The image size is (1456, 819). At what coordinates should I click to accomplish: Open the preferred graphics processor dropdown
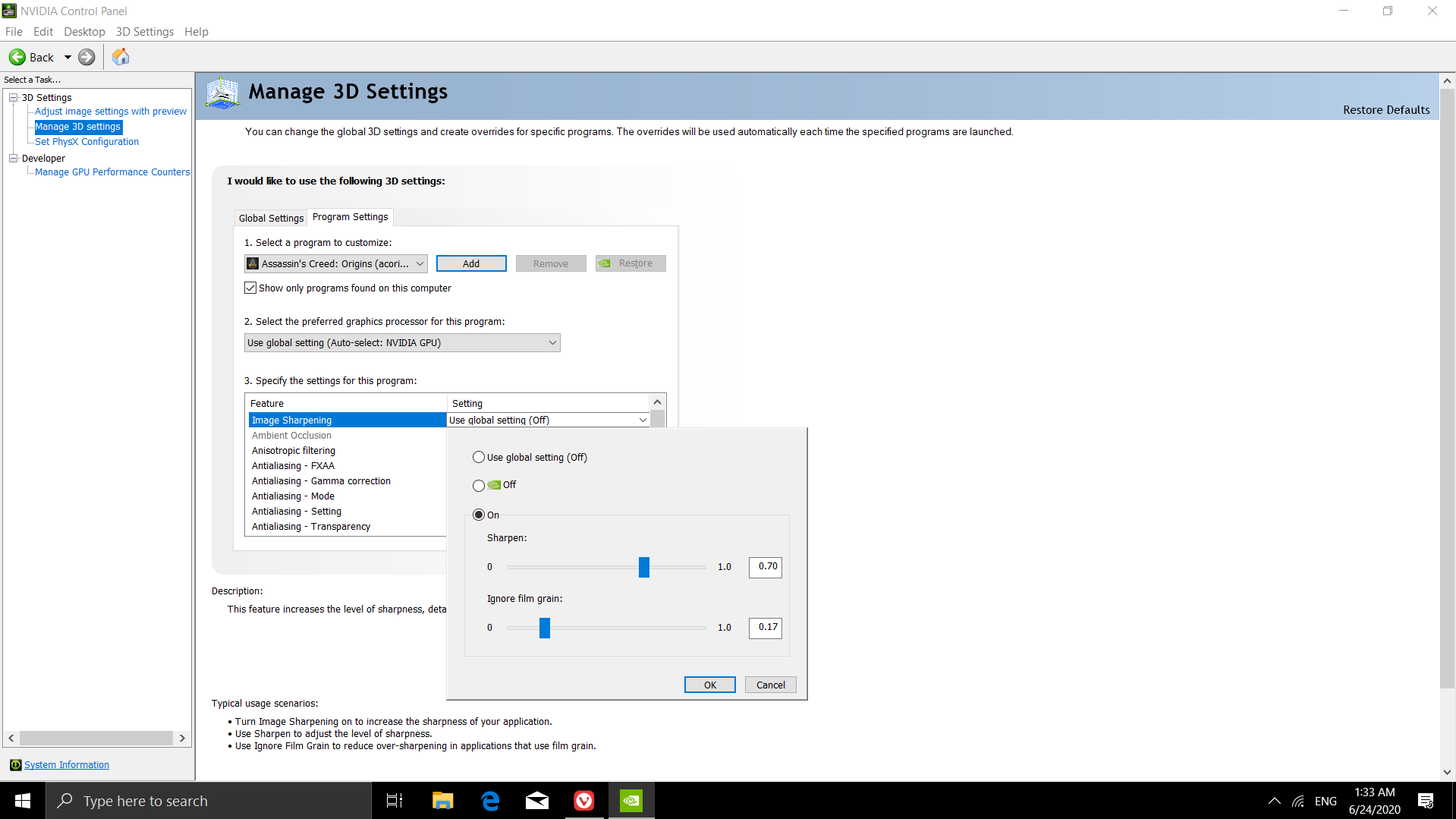click(x=552, y=342)
